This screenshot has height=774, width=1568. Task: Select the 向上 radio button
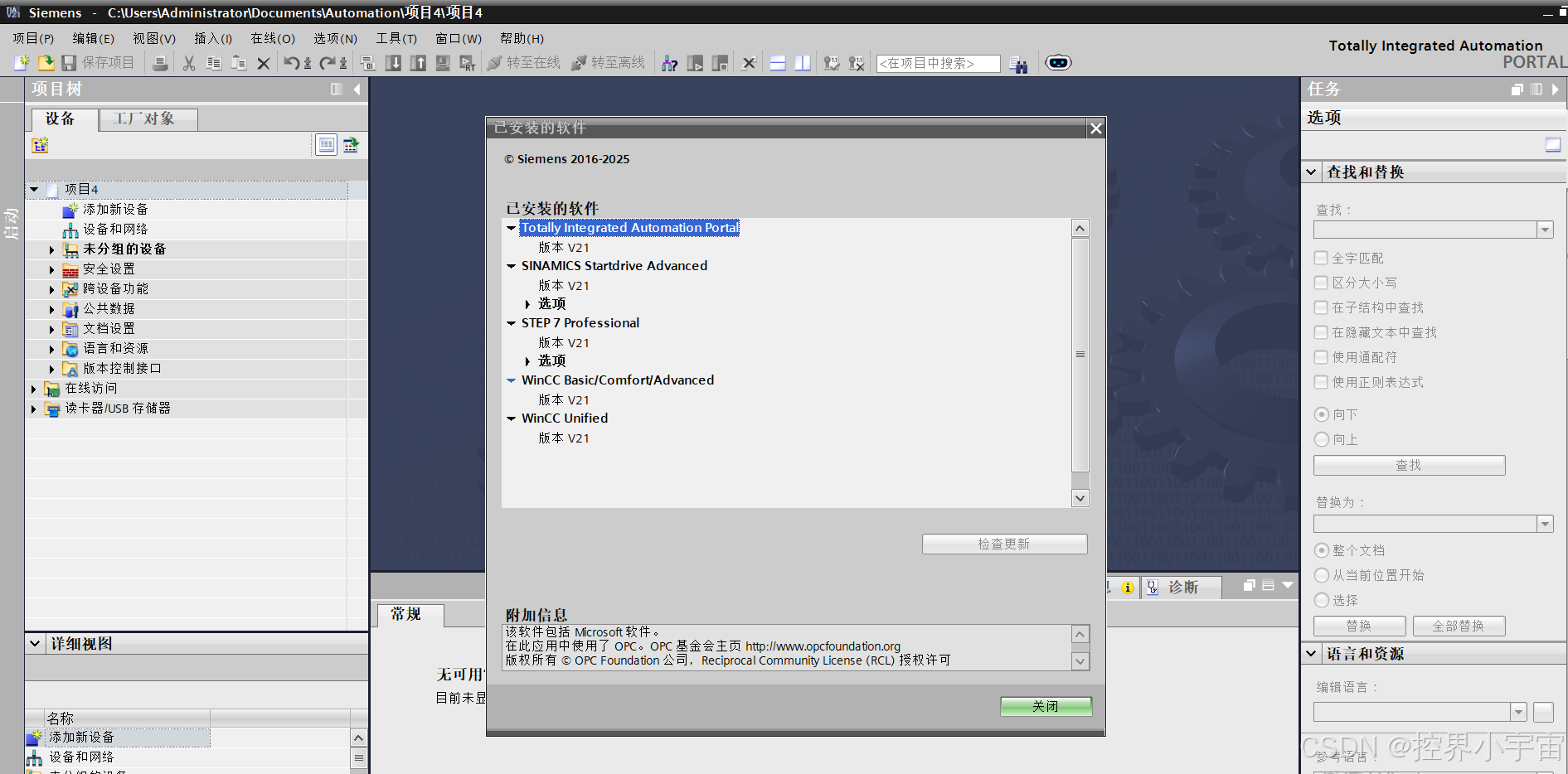[1322, 439]
